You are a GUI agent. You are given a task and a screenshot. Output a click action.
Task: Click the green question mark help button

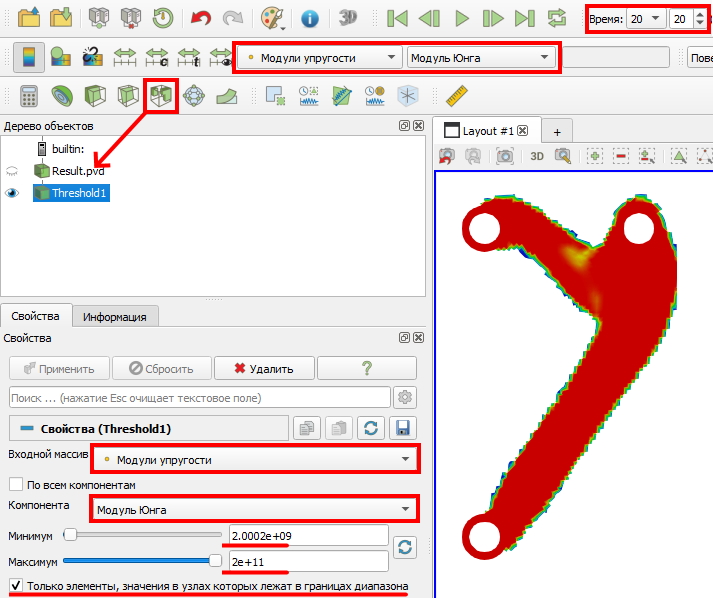pos(367,368)
